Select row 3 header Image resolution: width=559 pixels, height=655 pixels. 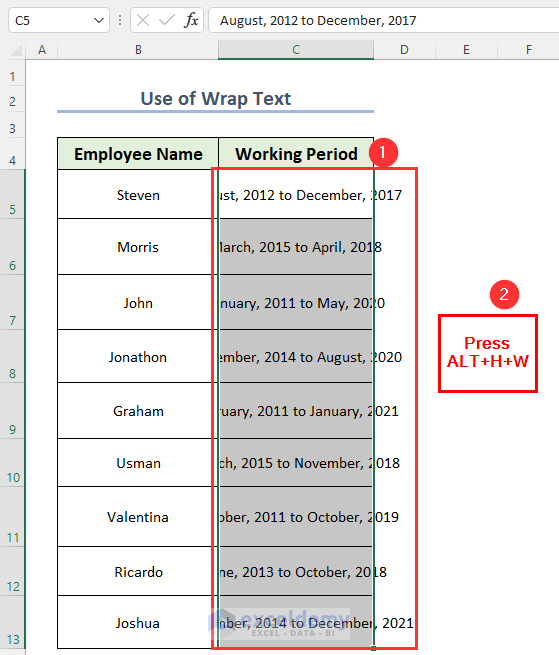[x=13, y=125]
